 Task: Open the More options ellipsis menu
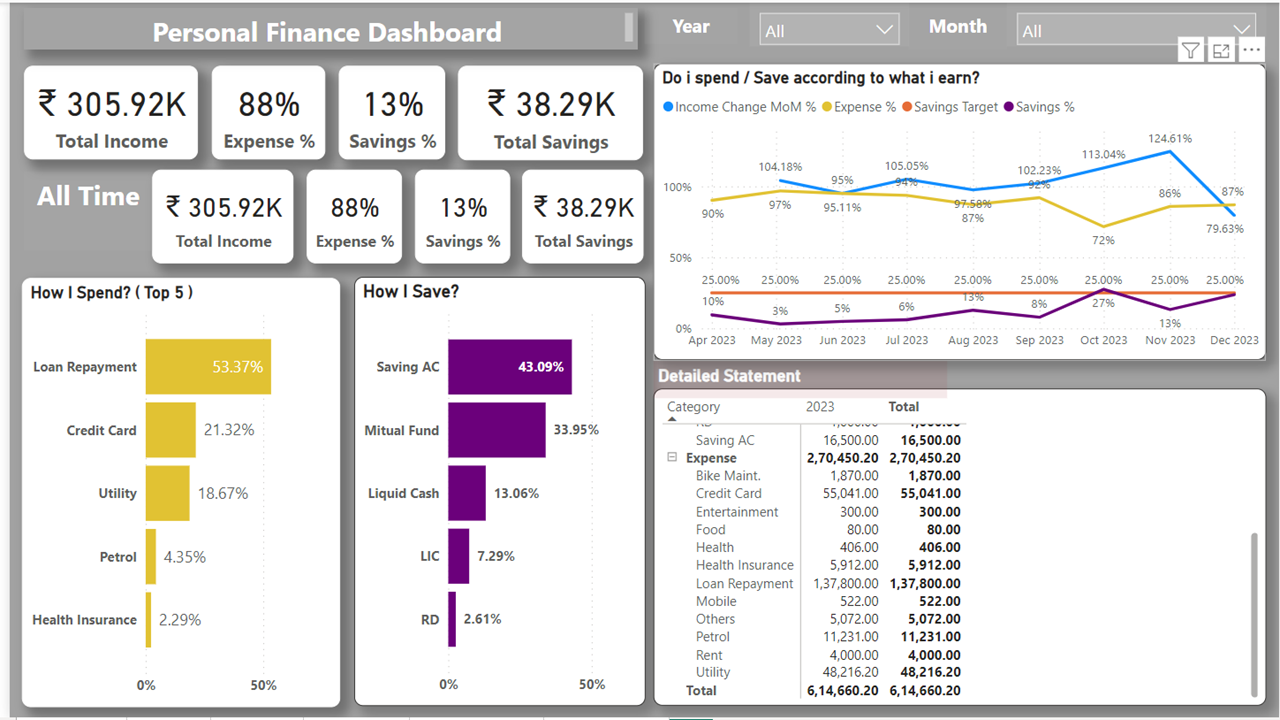click(x=1251, y=50)
